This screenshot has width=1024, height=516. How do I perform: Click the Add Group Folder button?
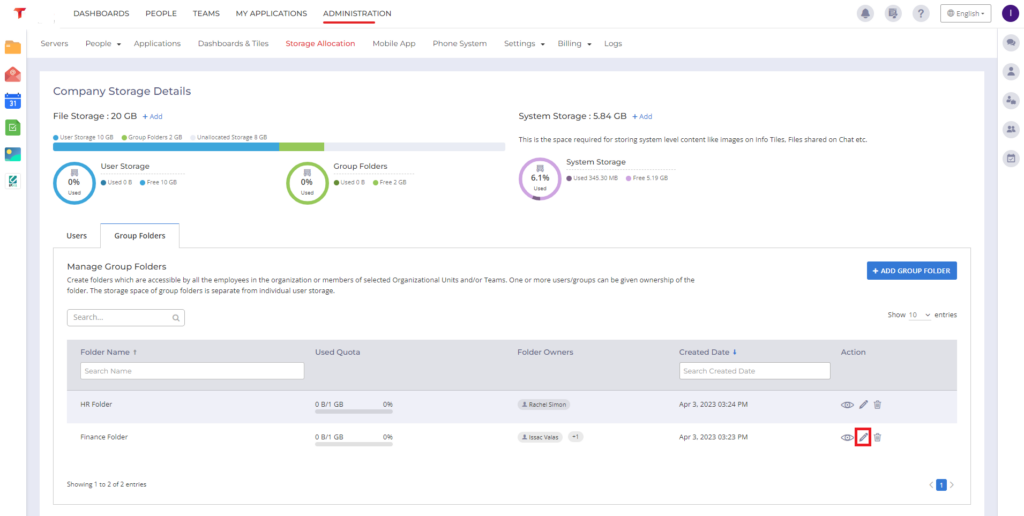click(911, 270)
